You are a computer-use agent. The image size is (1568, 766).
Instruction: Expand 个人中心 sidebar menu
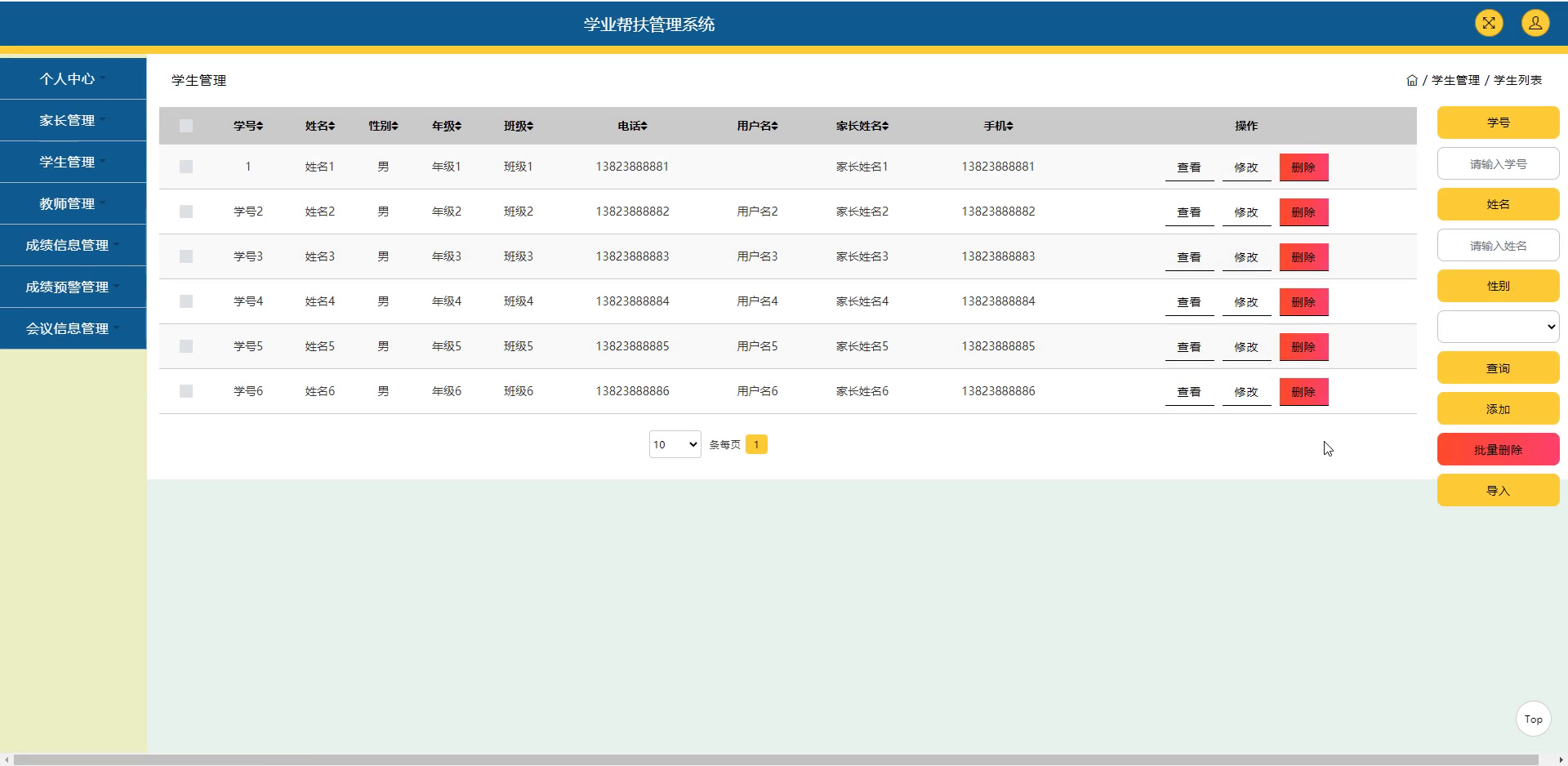[73, 78]
